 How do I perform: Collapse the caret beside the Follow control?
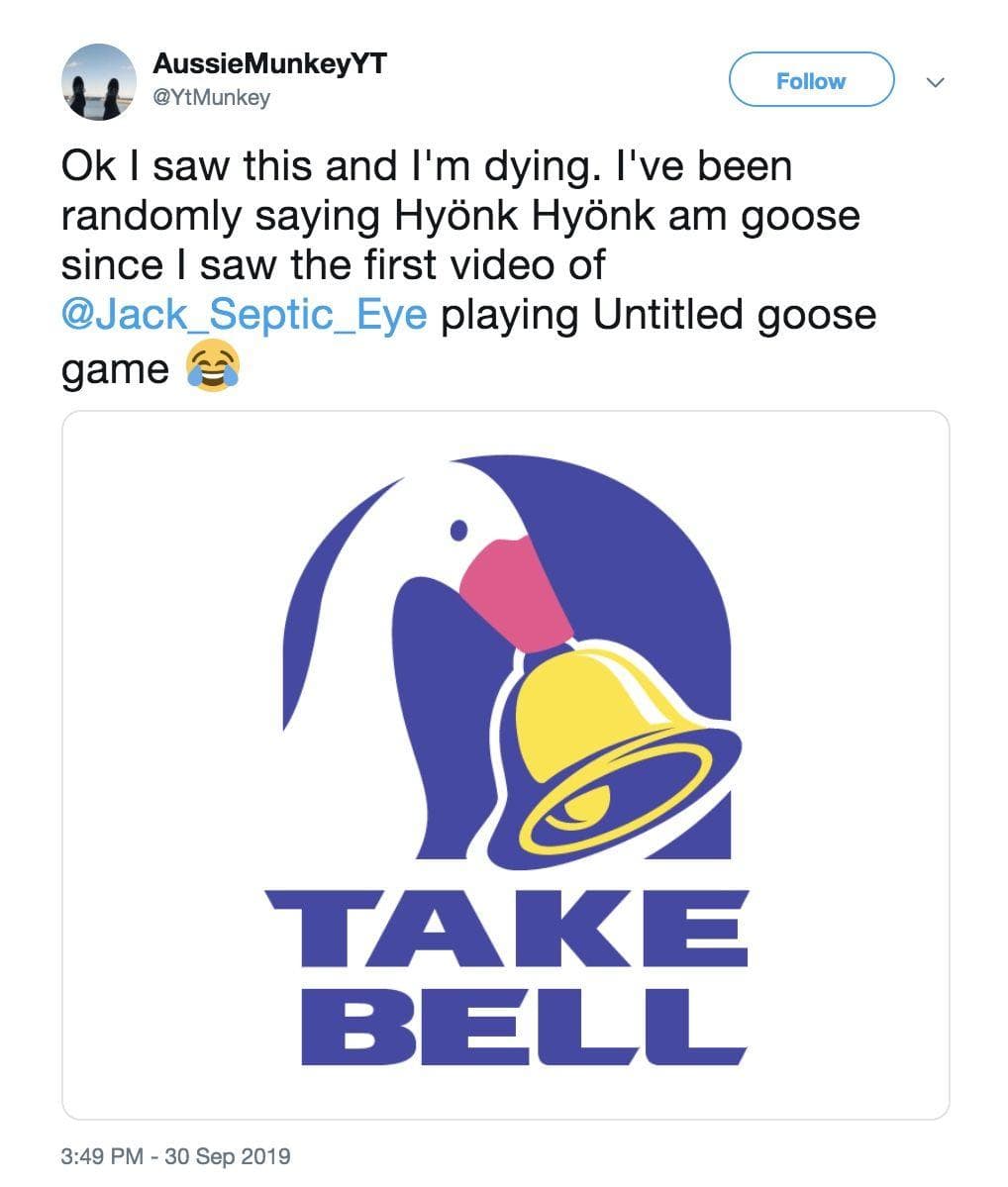pos(935,81)
